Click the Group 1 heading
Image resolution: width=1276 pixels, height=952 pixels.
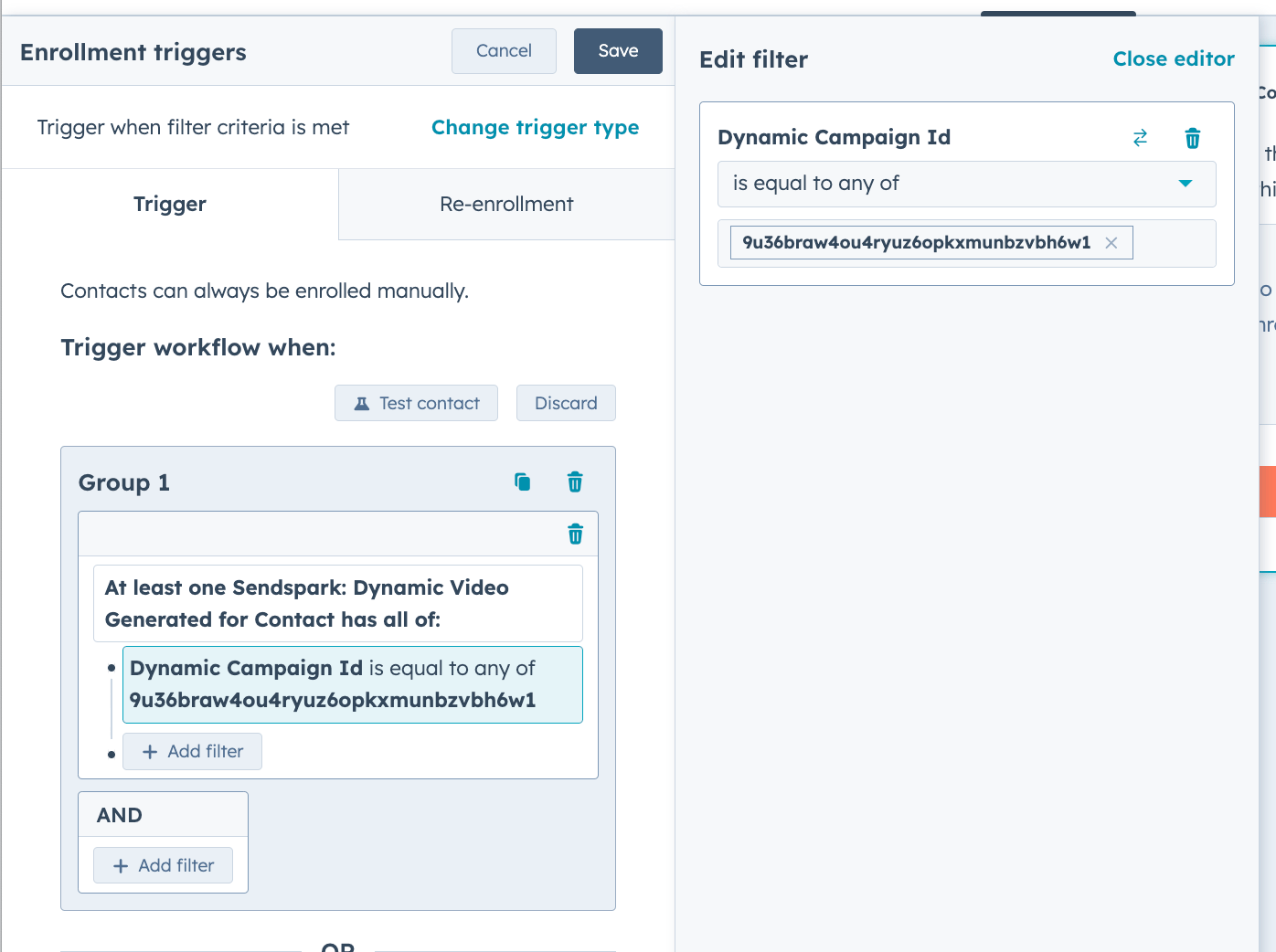(124, 482)
